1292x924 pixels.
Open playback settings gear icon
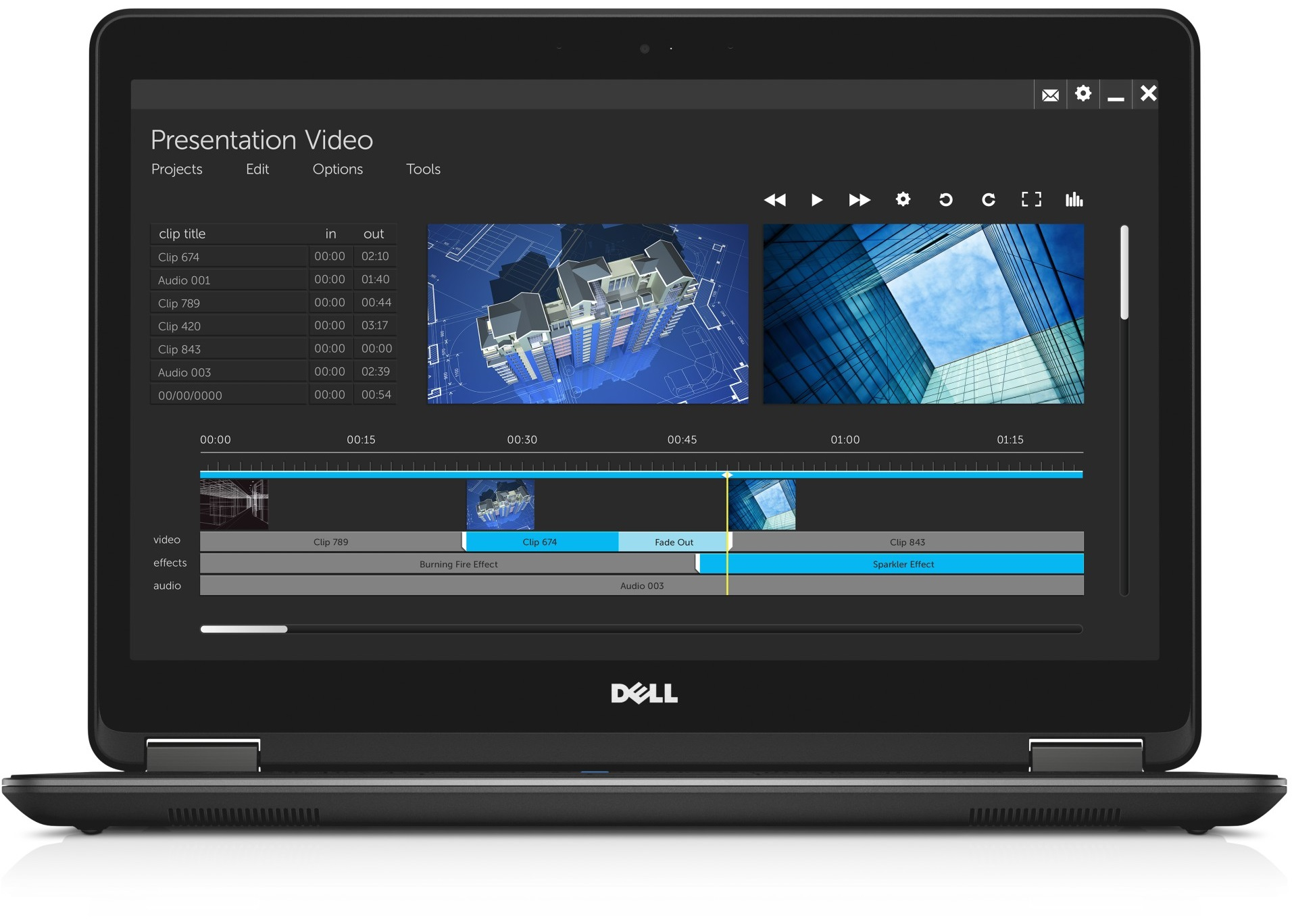click(x=903, y=199)
